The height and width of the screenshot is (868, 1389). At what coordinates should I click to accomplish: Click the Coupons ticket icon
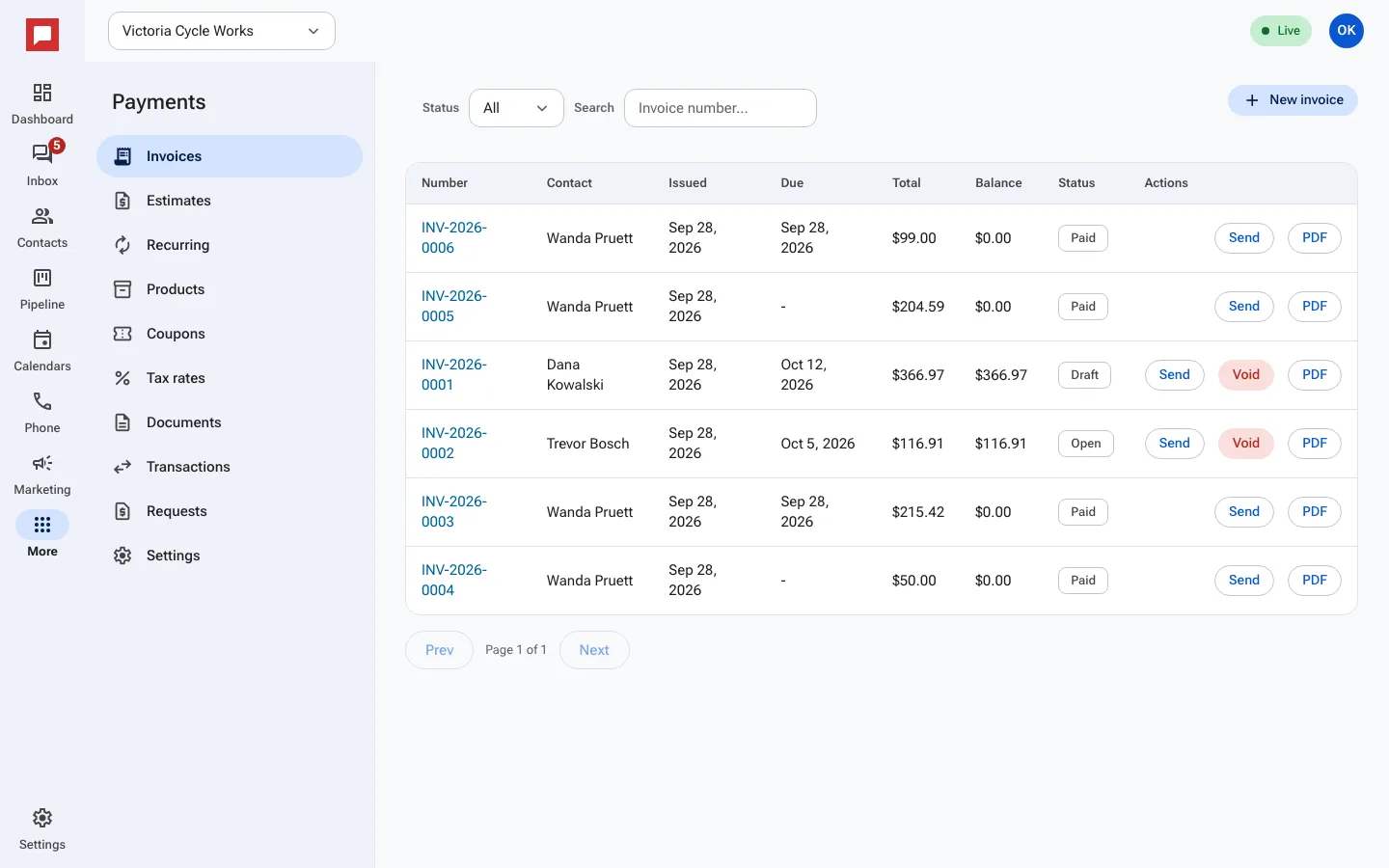coord(123,334)
